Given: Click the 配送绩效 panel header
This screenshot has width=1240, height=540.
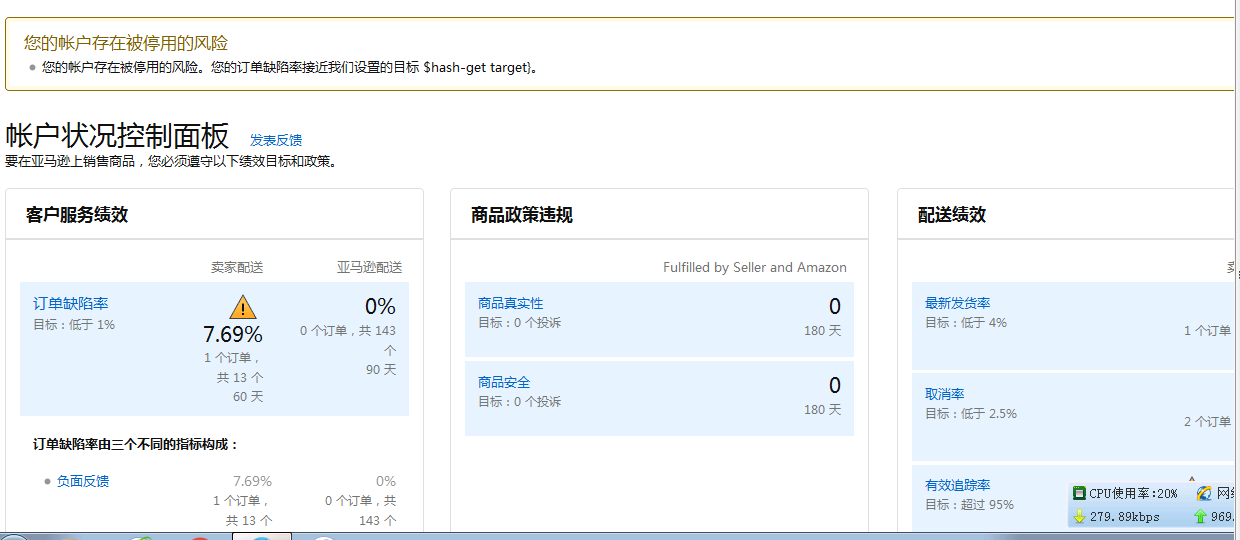Looking at the screenshot, I should [x=952, y=215].
